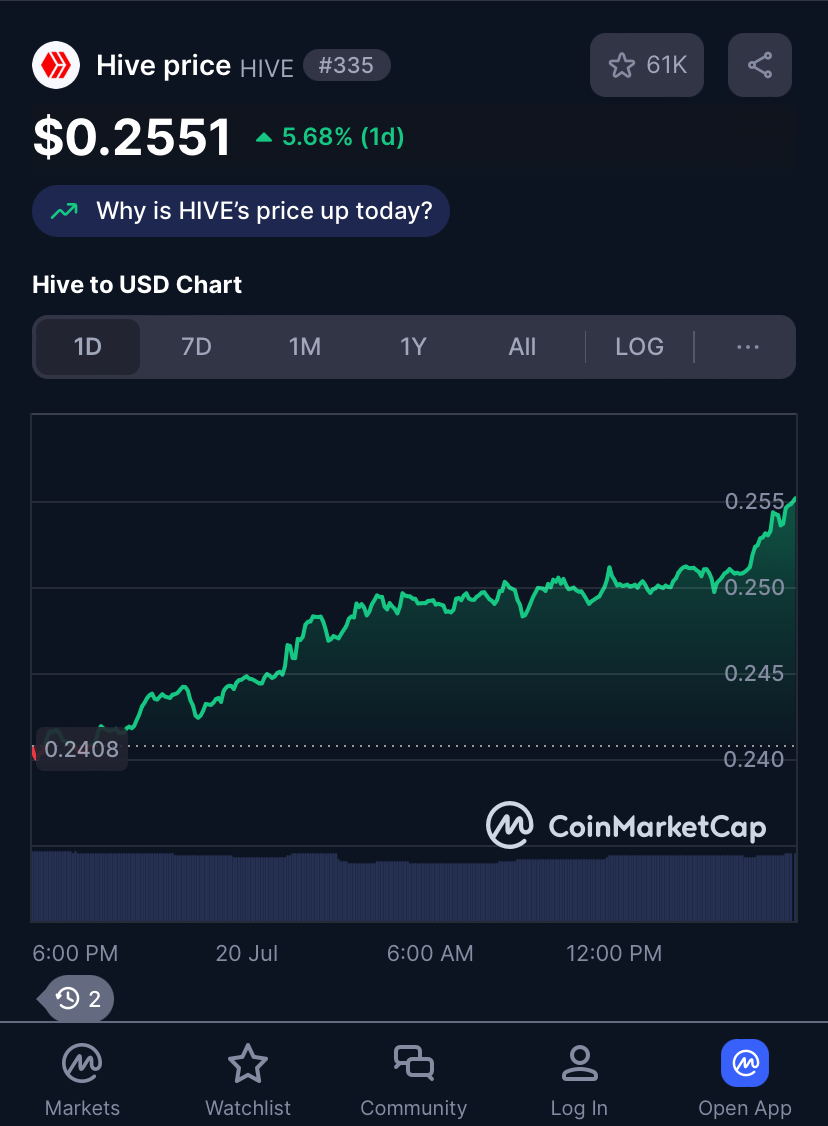828x1126 pixels.
Task: Open 'Why is HIVE's price up today?'
Action: pyautogui.click(x=241, y=211)
